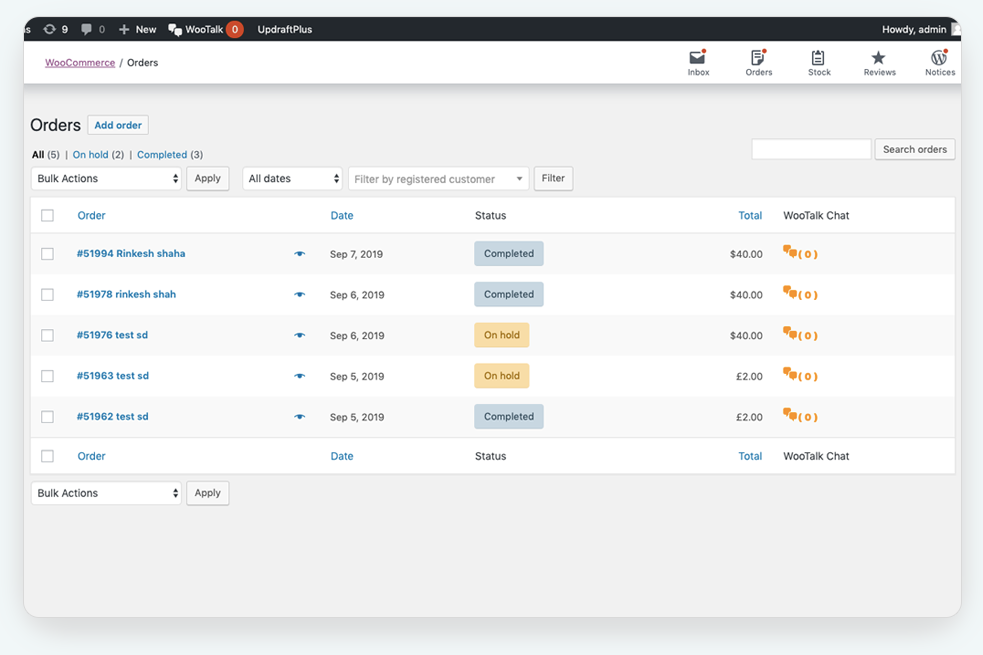Screen dimensions: 983x655
Task: Select the checkbox for order #51963
Action: tap(47, 376)
